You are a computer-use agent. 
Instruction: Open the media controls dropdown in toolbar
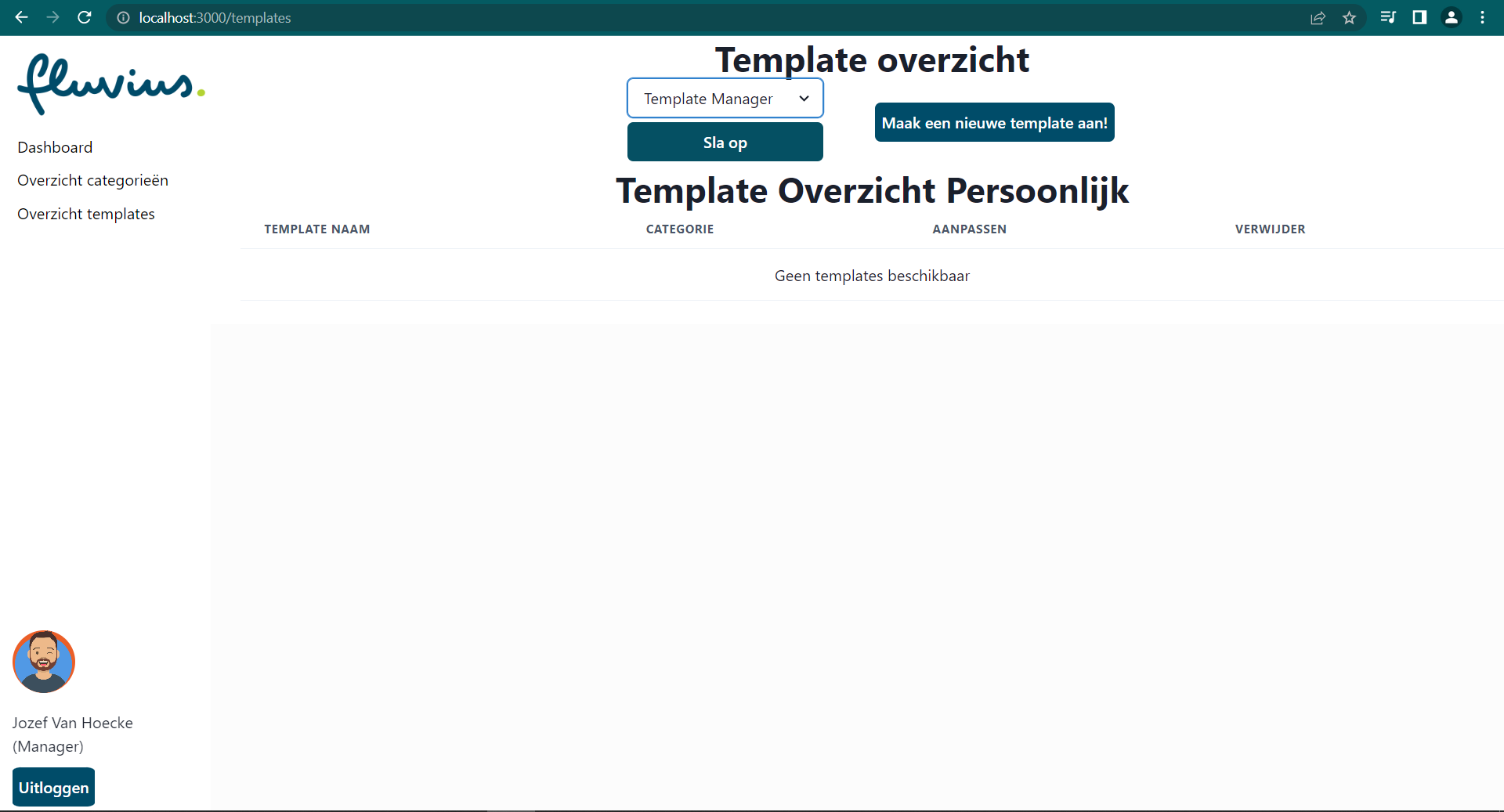click(x=1388, y=17)
